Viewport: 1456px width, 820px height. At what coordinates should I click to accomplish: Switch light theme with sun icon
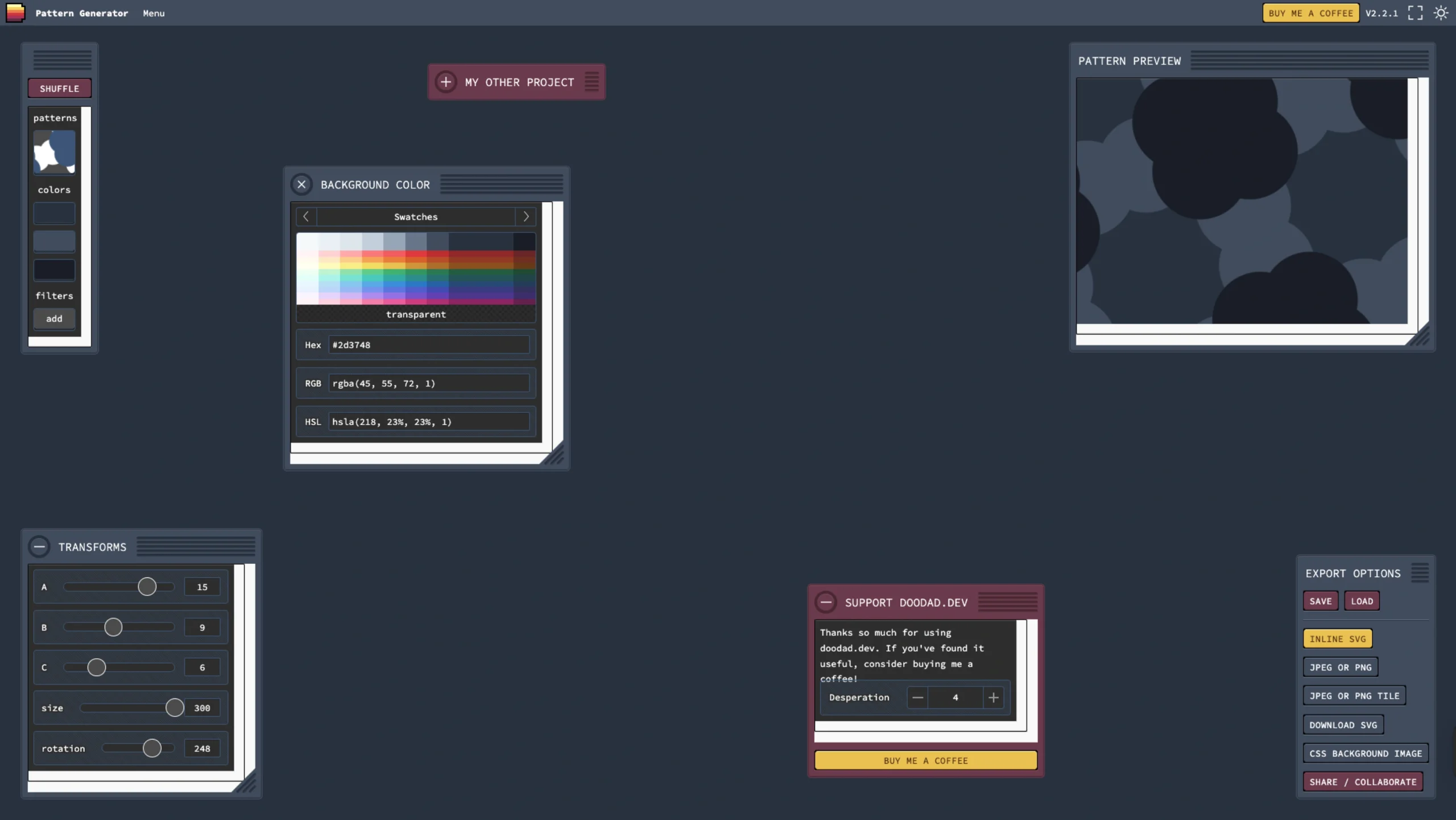click(x=1441, y=13)
